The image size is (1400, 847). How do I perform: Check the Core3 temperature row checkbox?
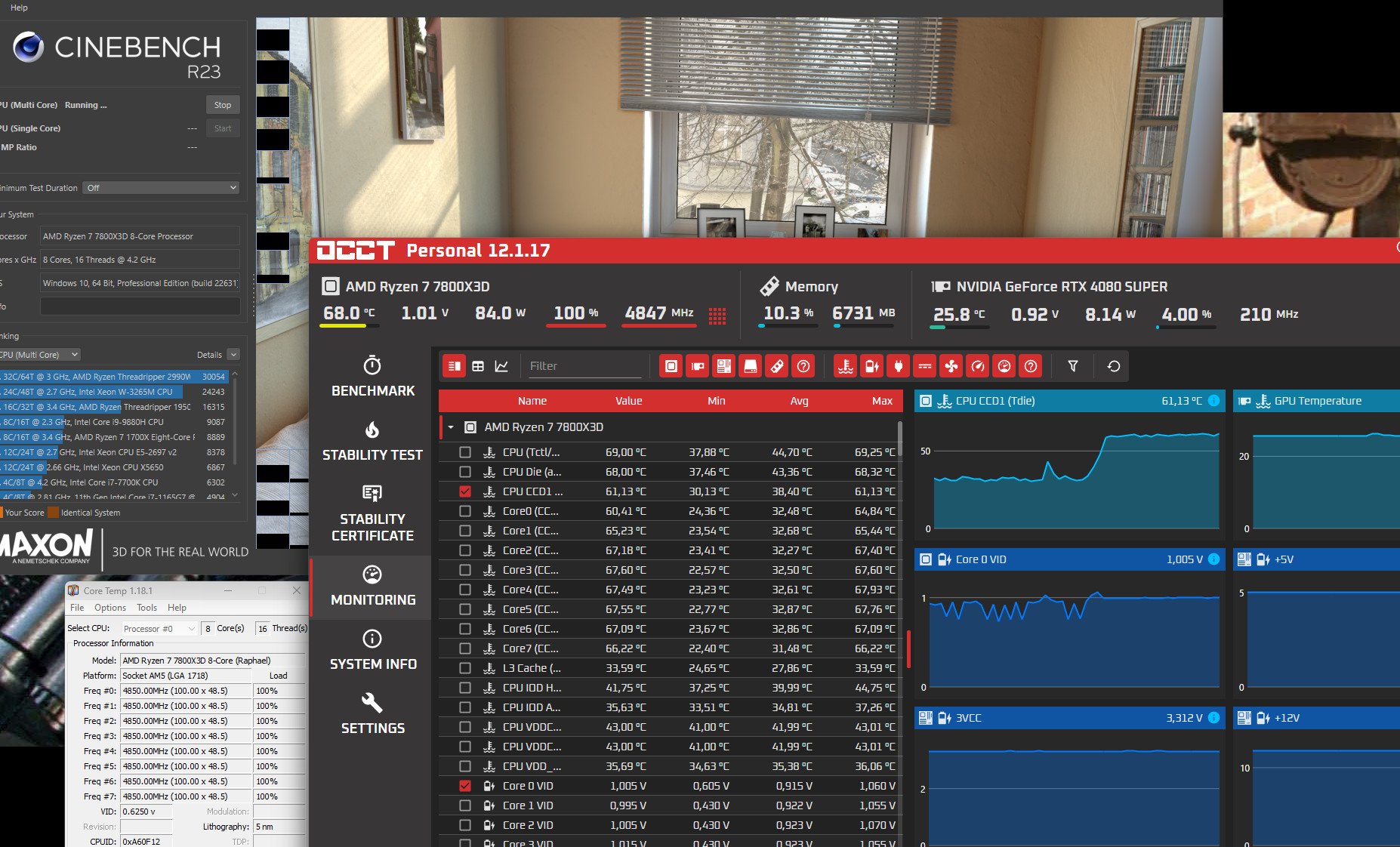click(465, 570)
